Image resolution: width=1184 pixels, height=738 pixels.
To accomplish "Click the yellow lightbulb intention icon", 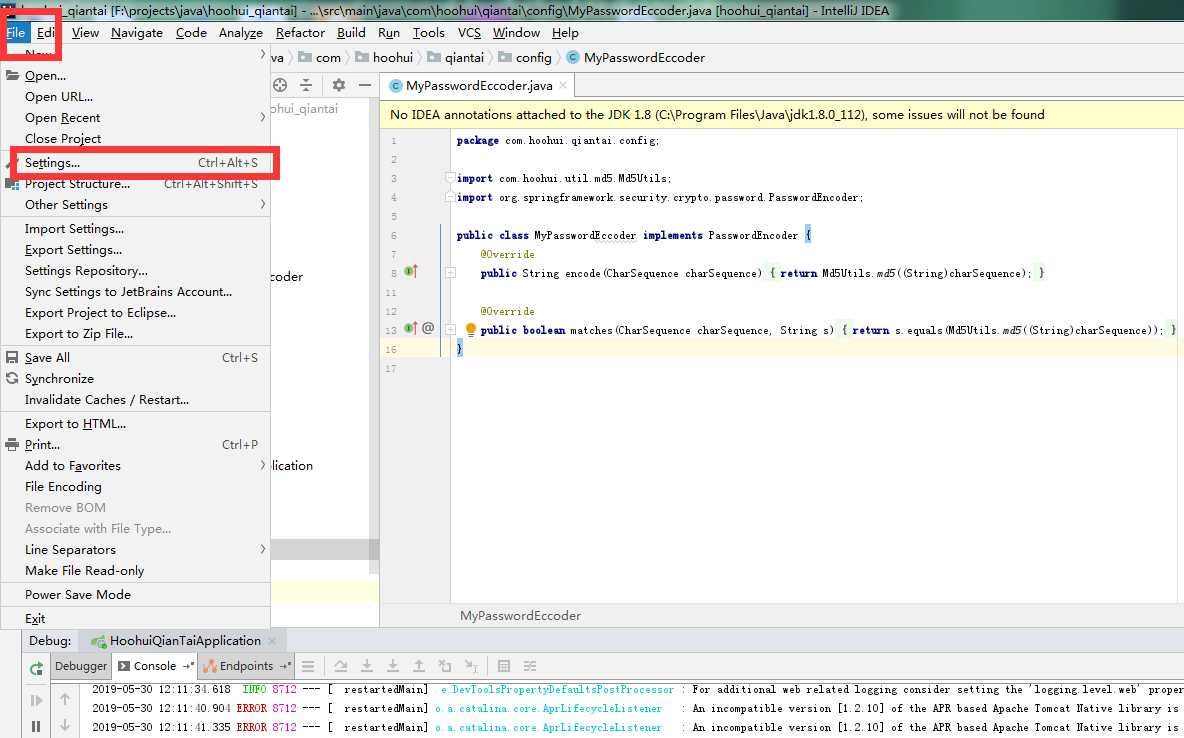I will pyautogui.click(x=471, y=330).
